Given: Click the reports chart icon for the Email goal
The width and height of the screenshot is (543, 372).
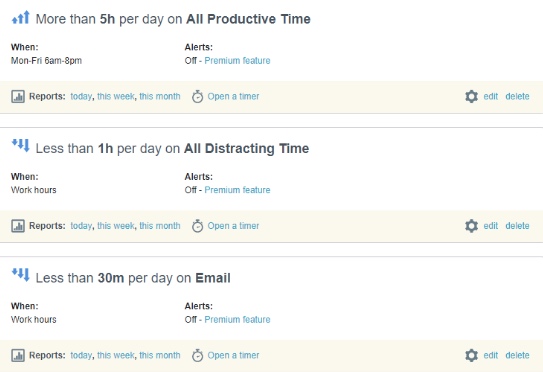Looking at the screenshot, I should point(18,355).
